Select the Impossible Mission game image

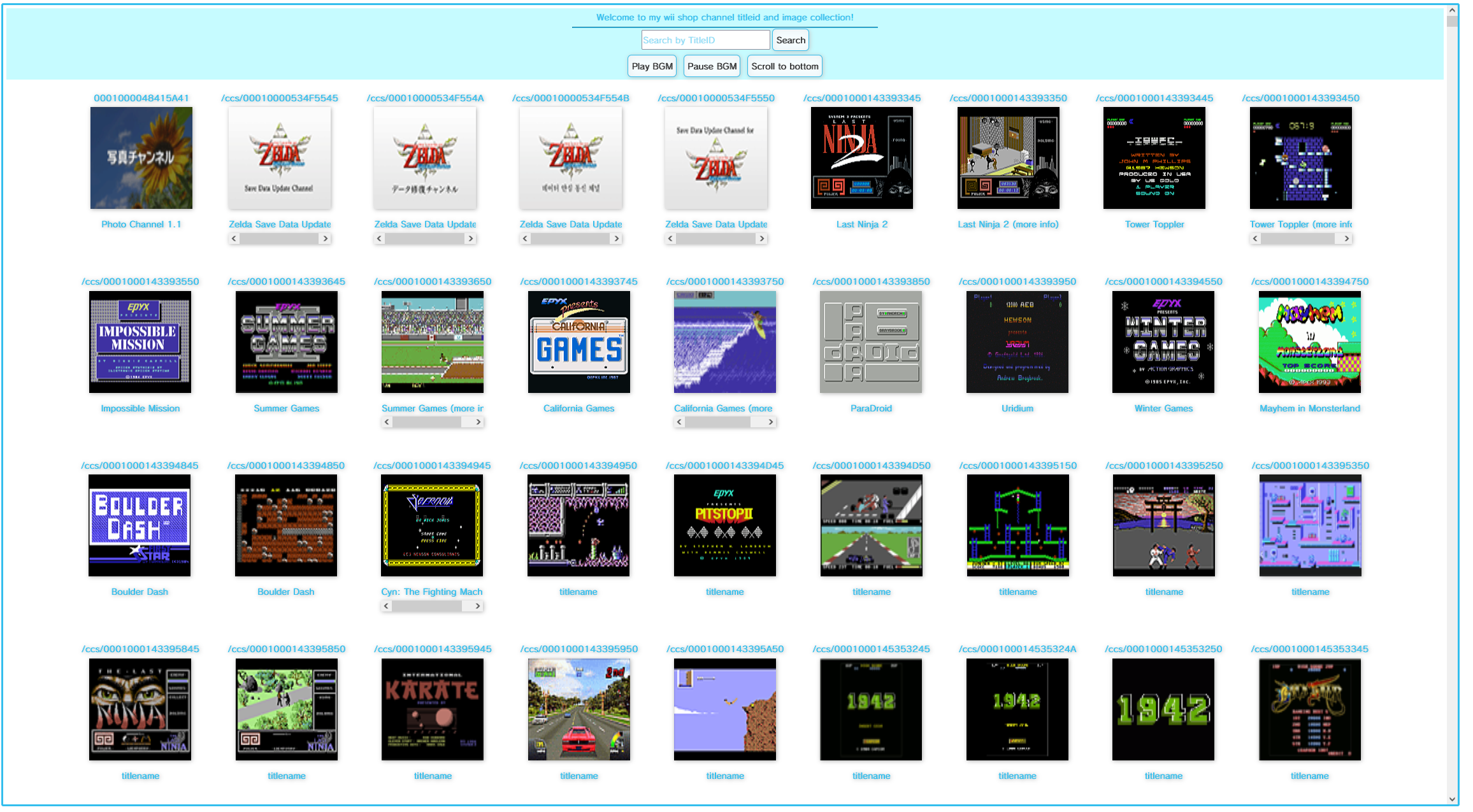140,342
